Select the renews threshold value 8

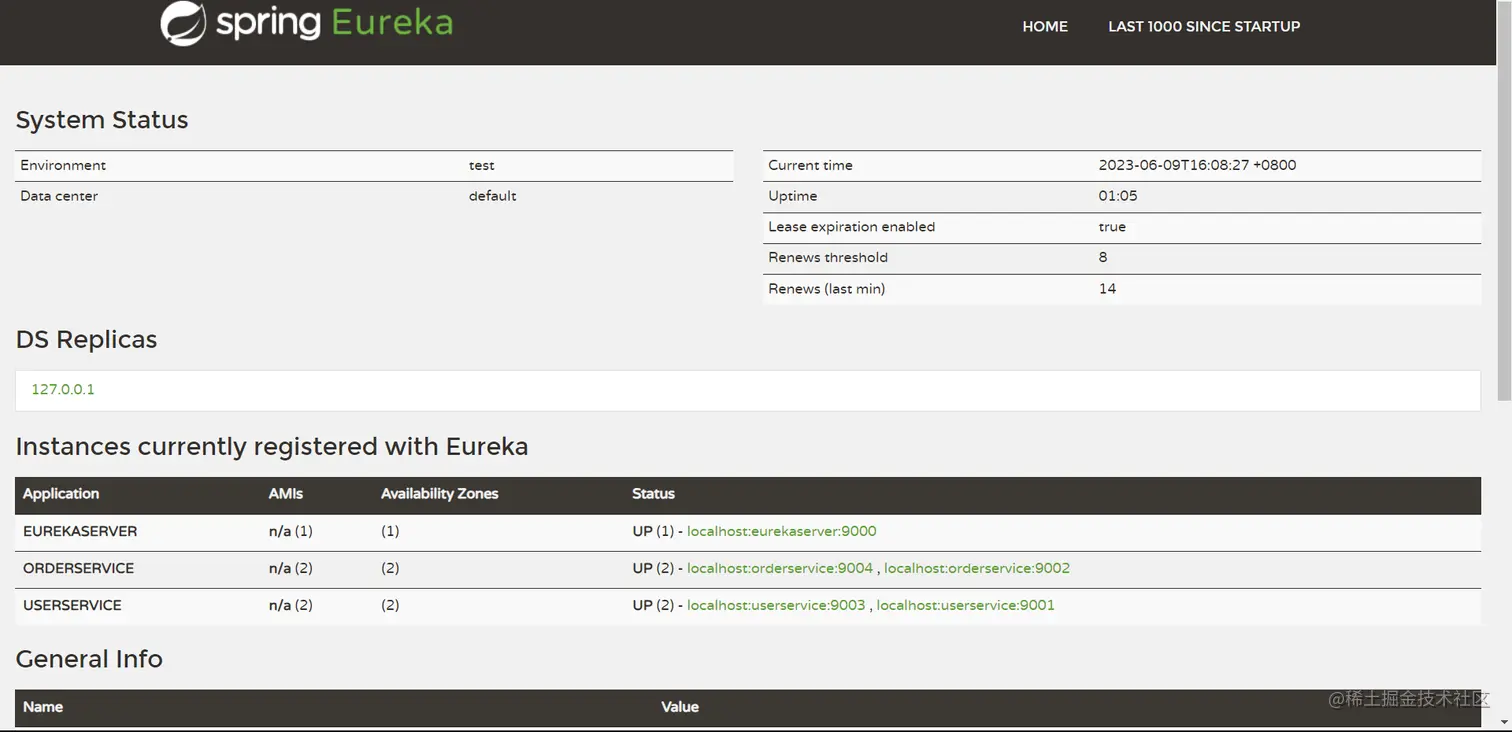pos(1103,257)
